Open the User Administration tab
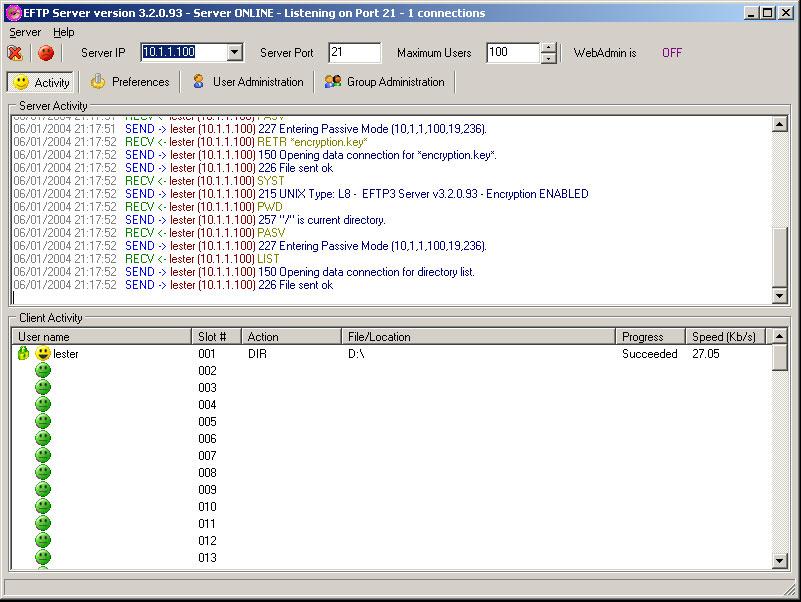 click(x=248, y=82)
